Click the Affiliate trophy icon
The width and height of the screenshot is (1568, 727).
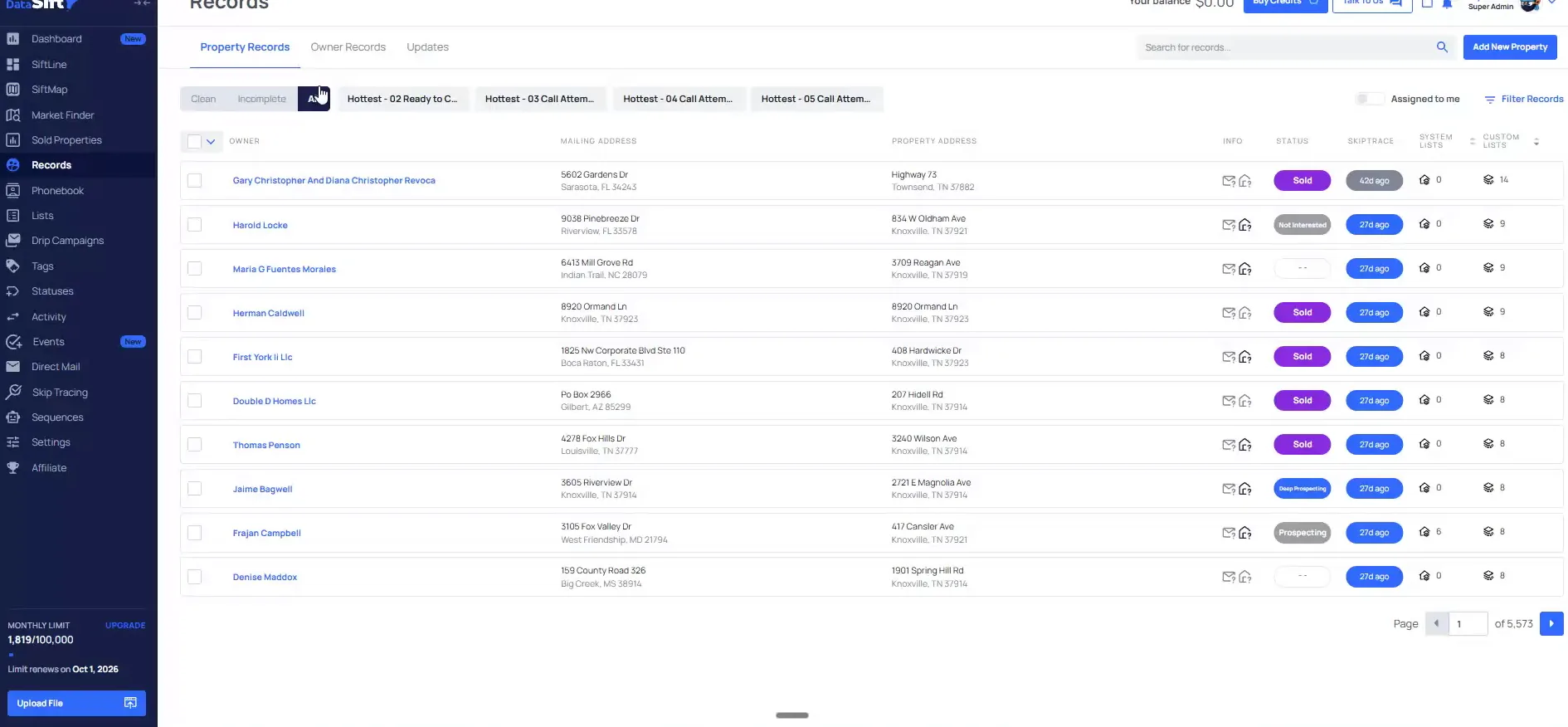13,468
